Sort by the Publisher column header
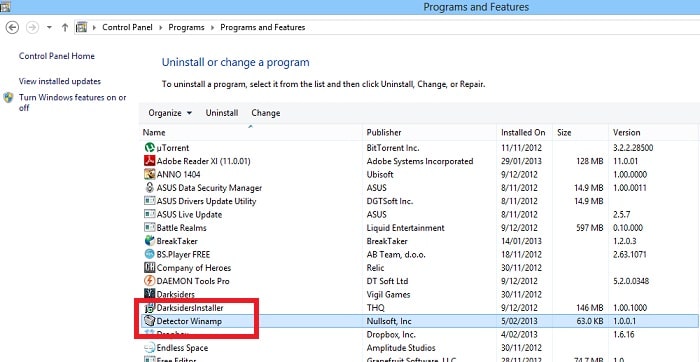This screenshot has width=700, height=362. (429, 133)
